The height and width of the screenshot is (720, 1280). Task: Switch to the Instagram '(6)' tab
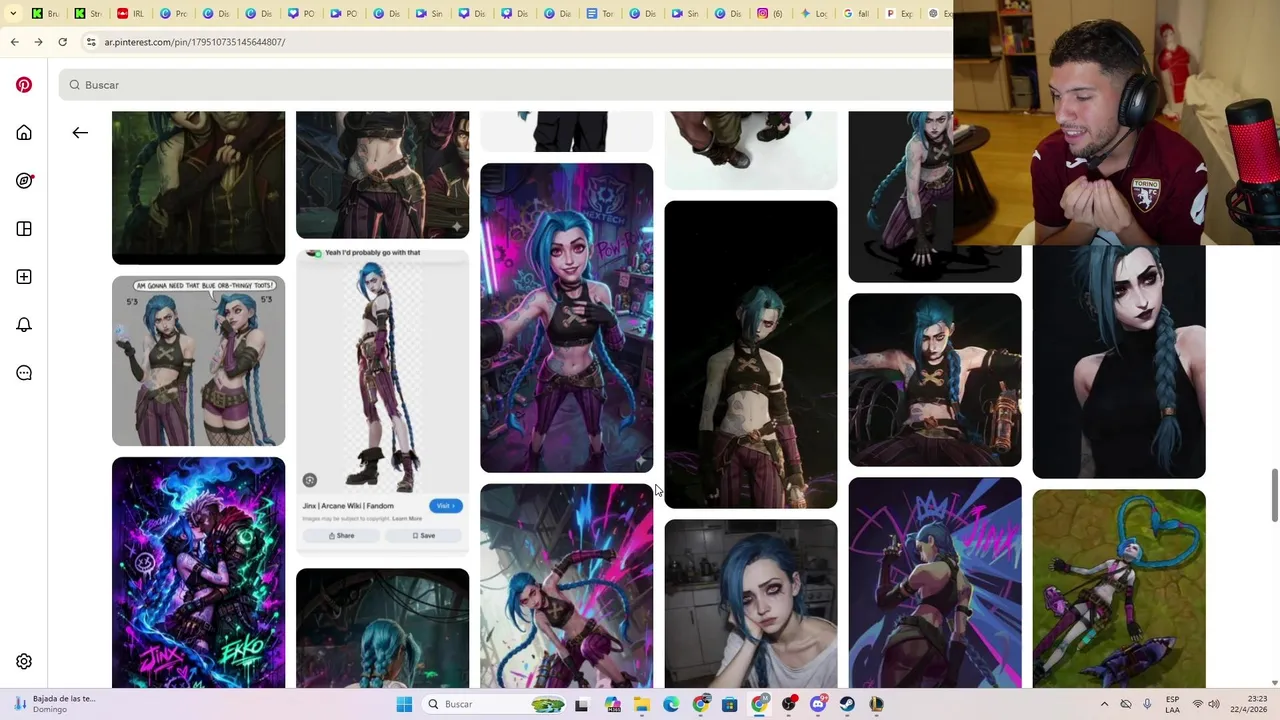pos(771,13)
